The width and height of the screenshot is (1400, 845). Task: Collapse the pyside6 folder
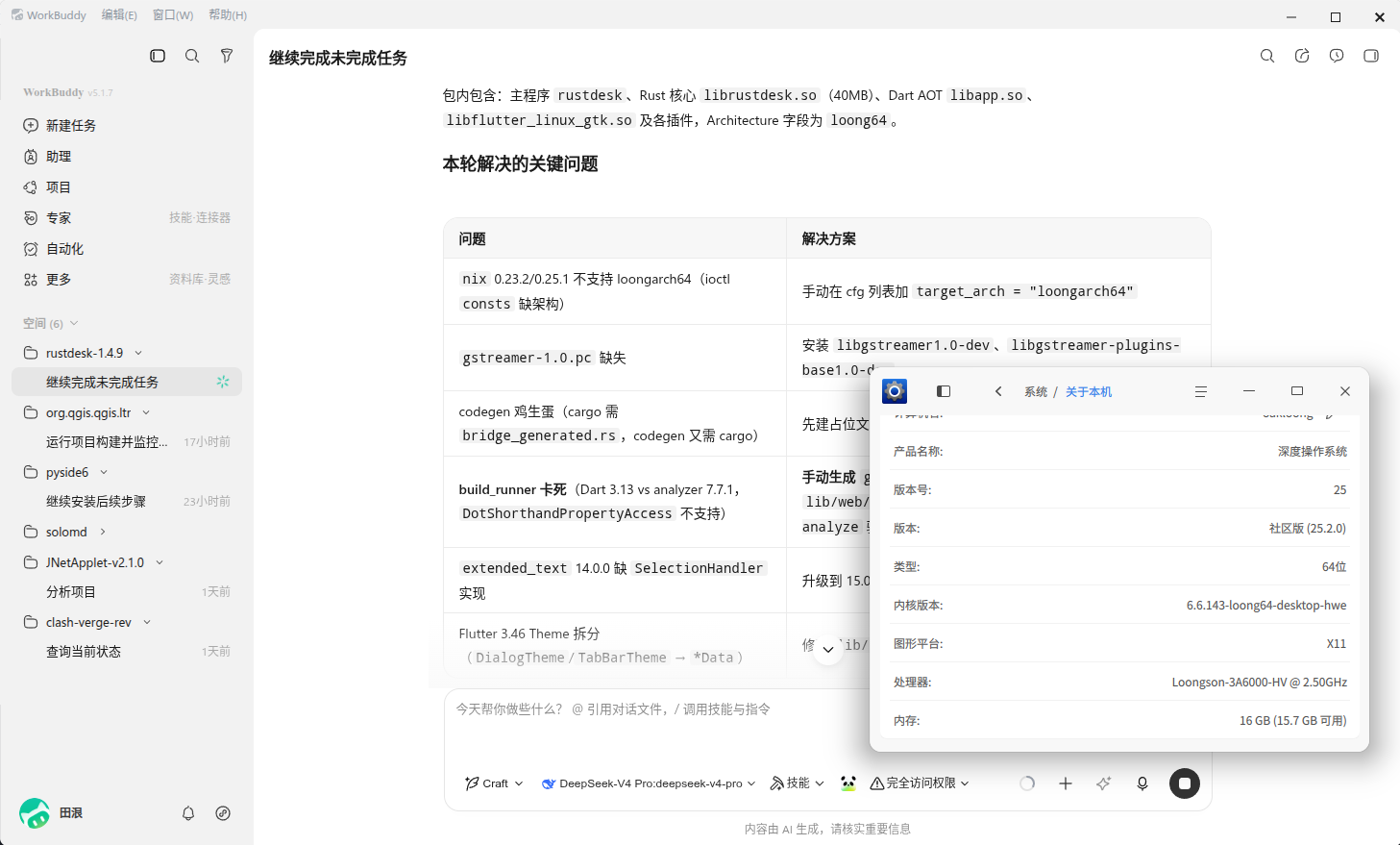pyautogui.click(x=104, y=472)
